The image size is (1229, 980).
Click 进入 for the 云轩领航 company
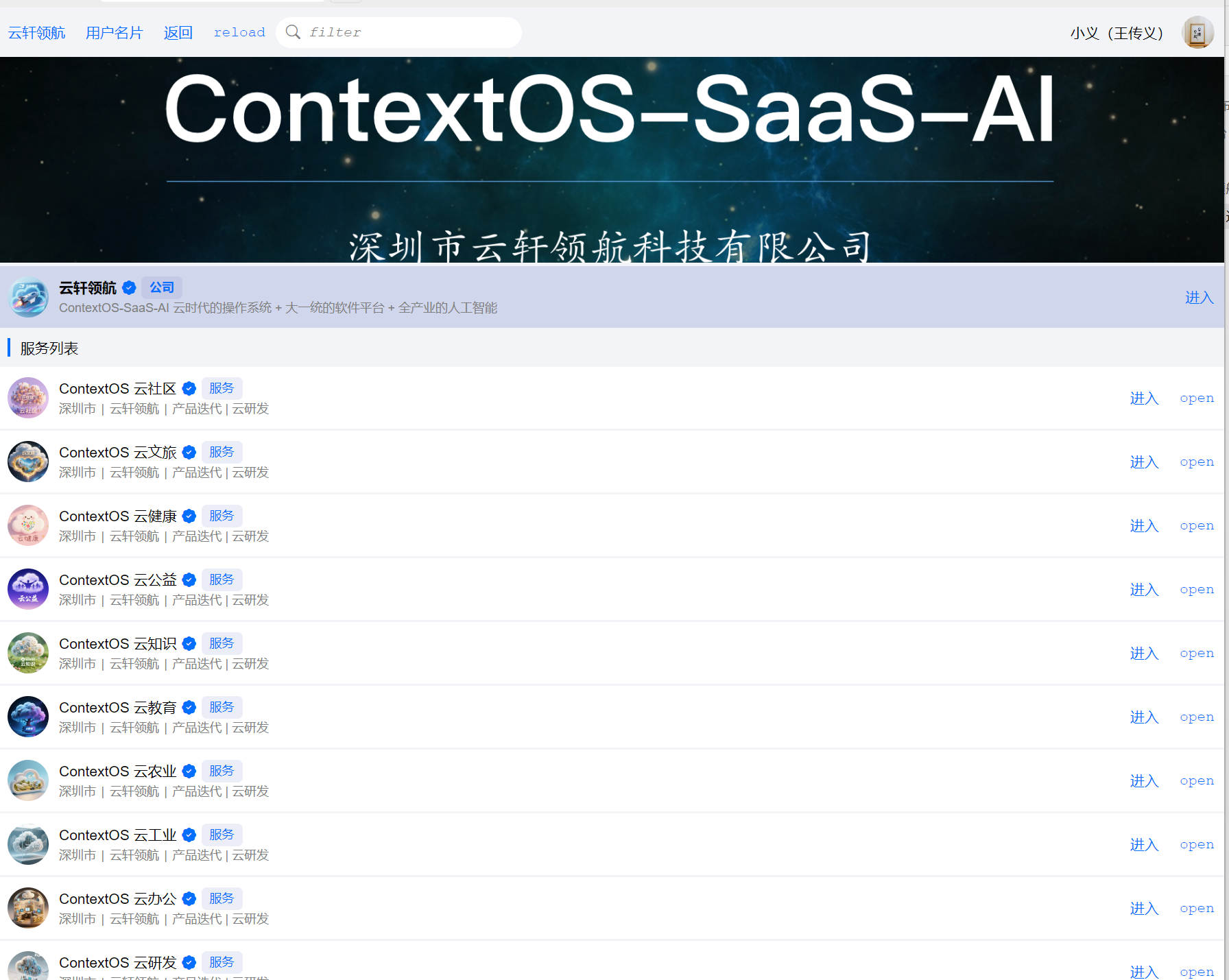(x=1199, y=298)
